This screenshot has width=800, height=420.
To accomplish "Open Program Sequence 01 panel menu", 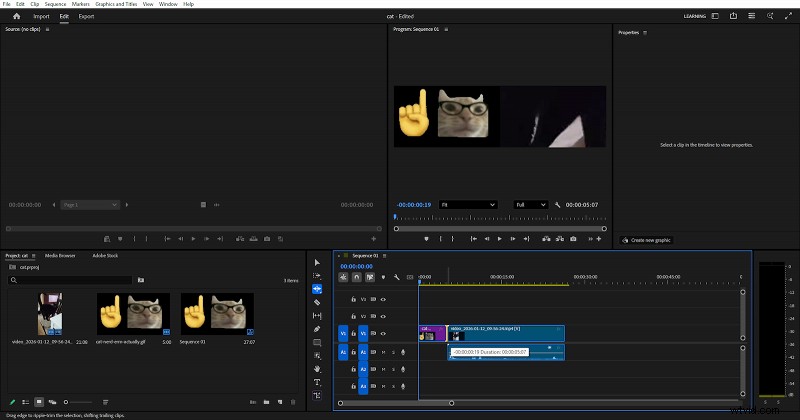I will point(446,29).
